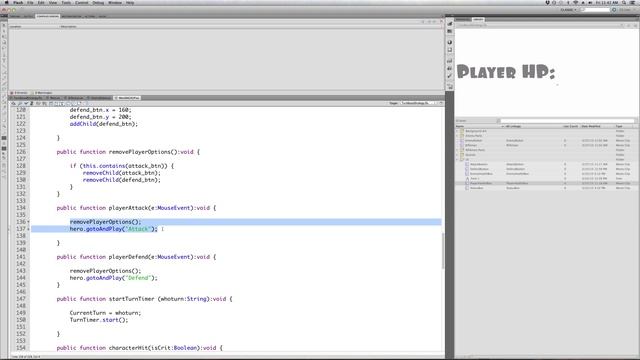Select the Text tool

click(x=4, y=60)
